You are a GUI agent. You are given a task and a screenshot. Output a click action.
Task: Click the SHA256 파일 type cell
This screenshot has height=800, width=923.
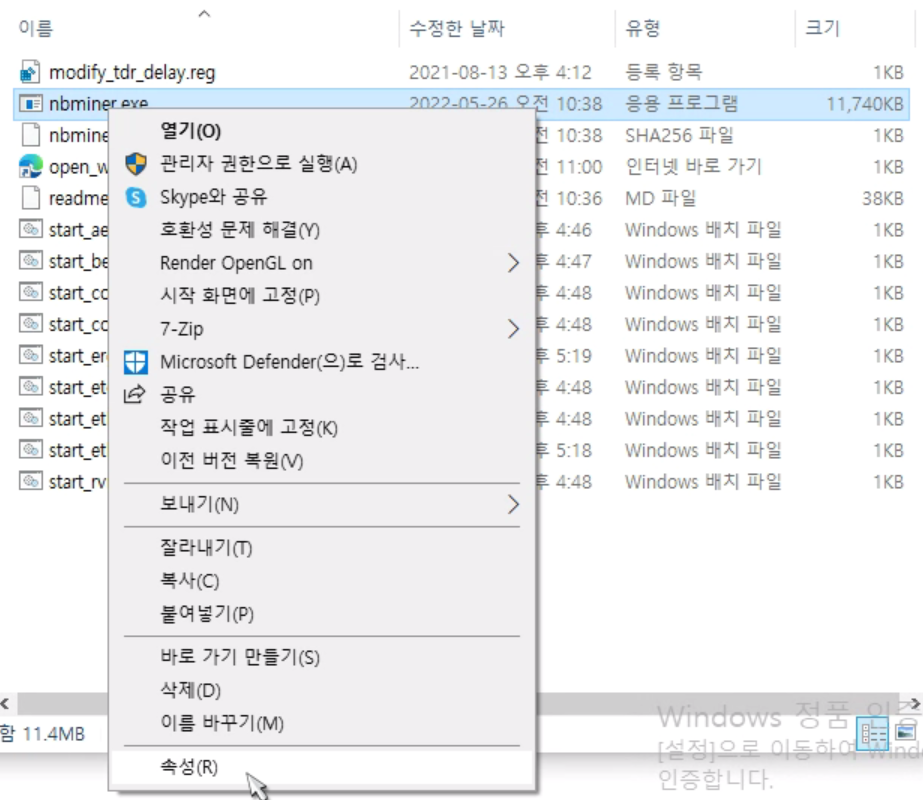coord(679,135)
